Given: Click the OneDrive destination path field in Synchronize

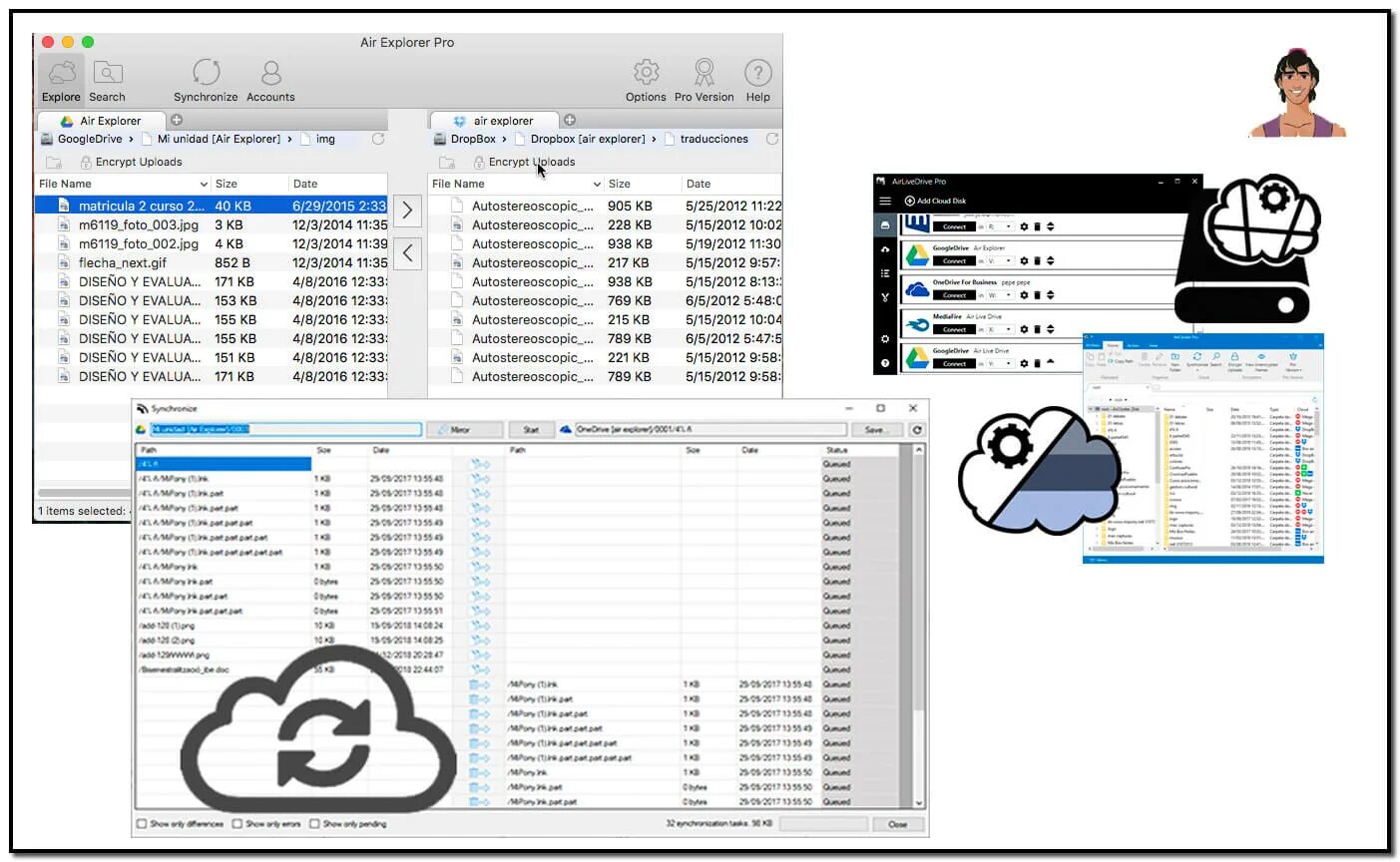Looking at the screenshot, I should 710,429.
